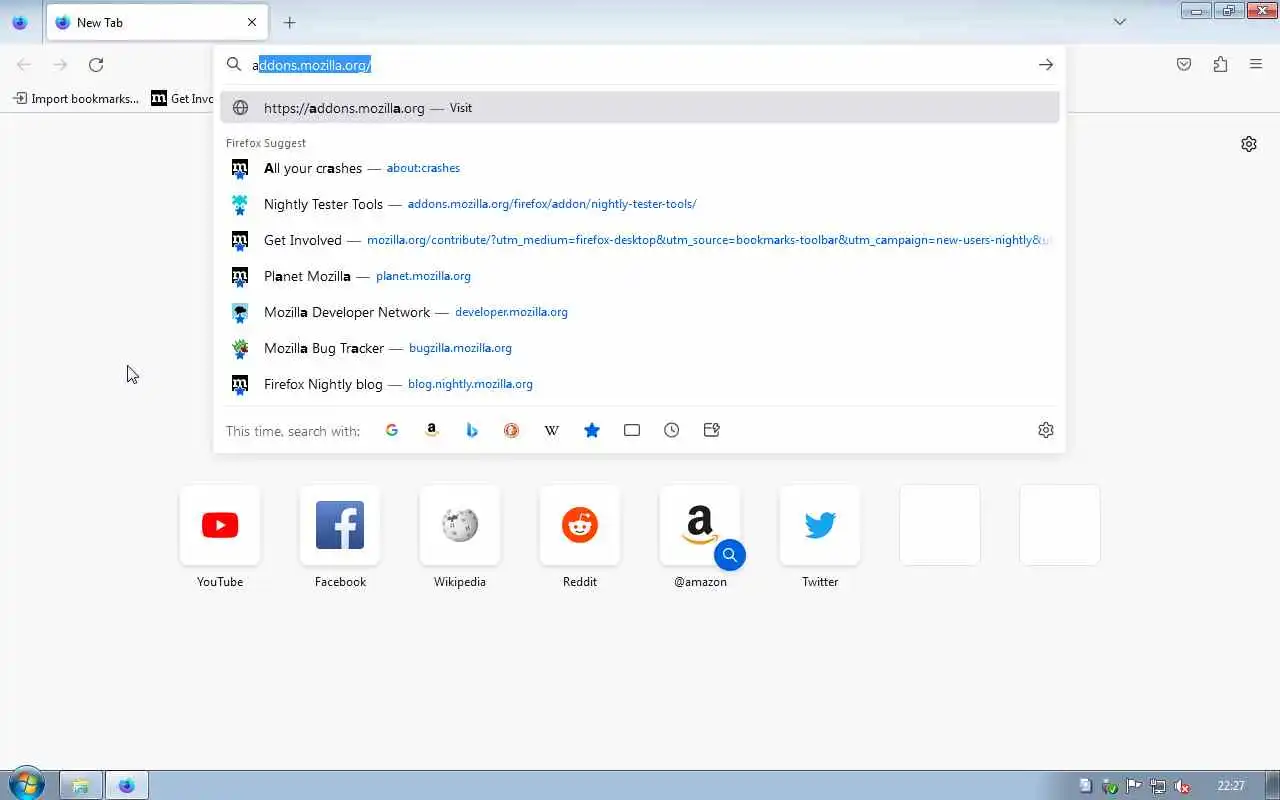
Task: Open All your crashes suggestion
Action: pyautogui.click(x=640, y=168)
